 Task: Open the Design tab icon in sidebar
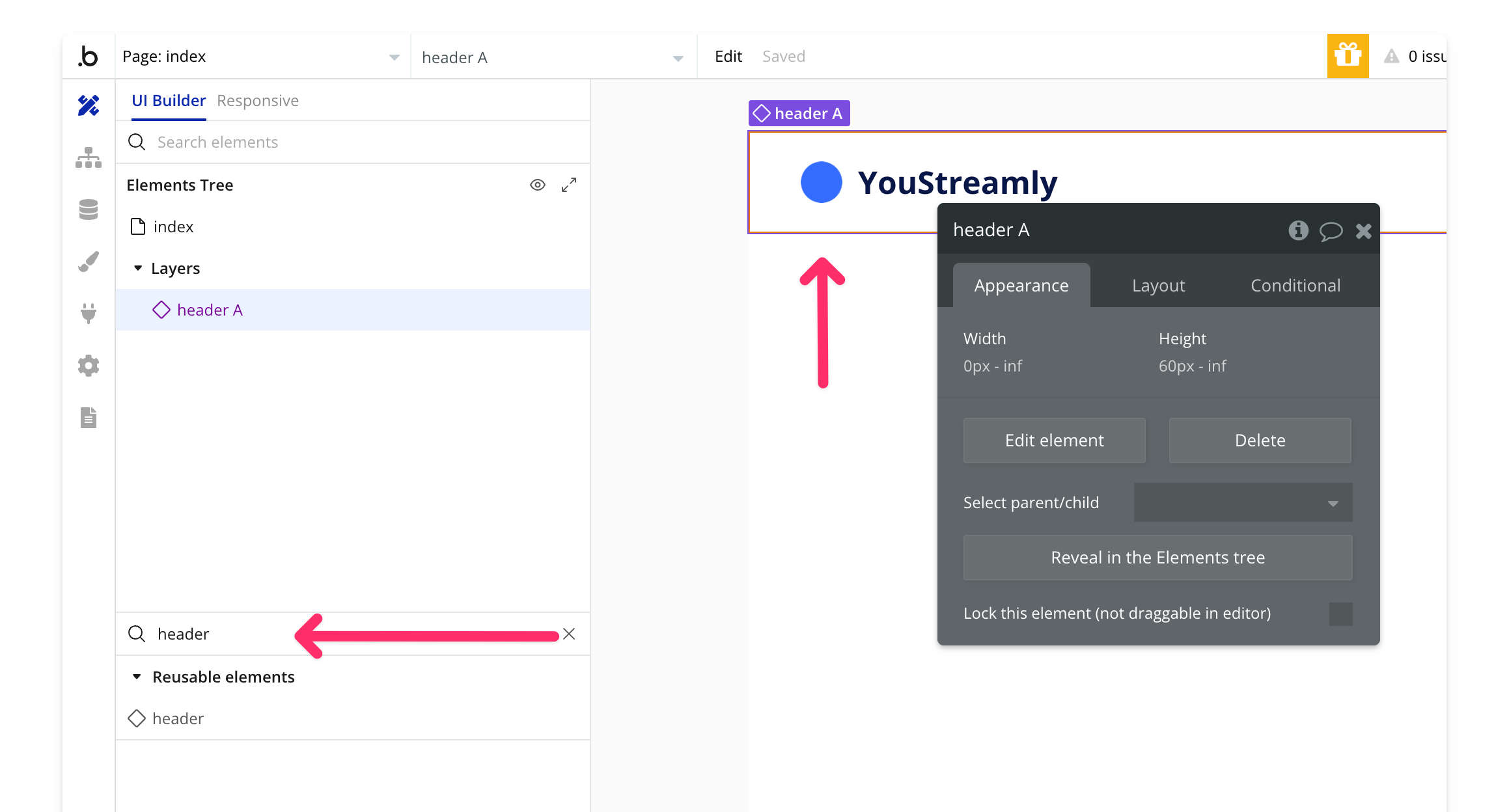[x=89, y=105]
